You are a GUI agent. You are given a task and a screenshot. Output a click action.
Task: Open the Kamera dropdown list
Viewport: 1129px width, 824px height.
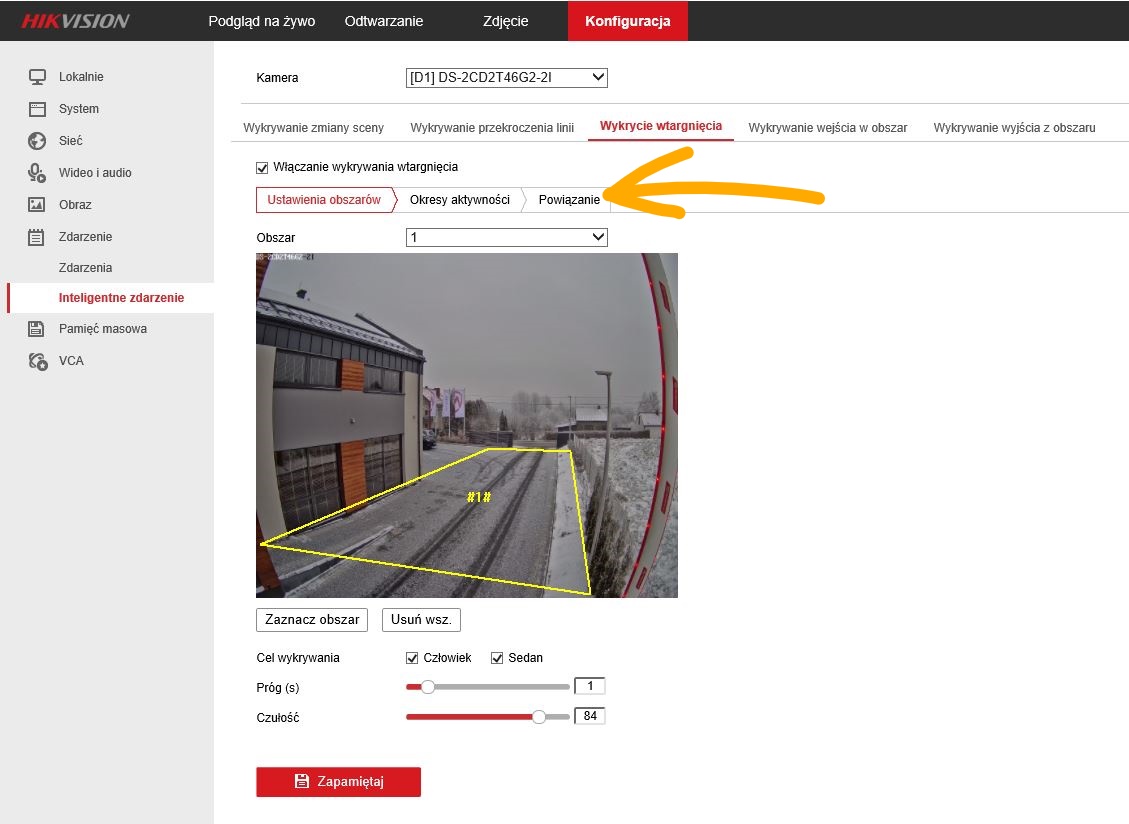[x=506, y=78]
